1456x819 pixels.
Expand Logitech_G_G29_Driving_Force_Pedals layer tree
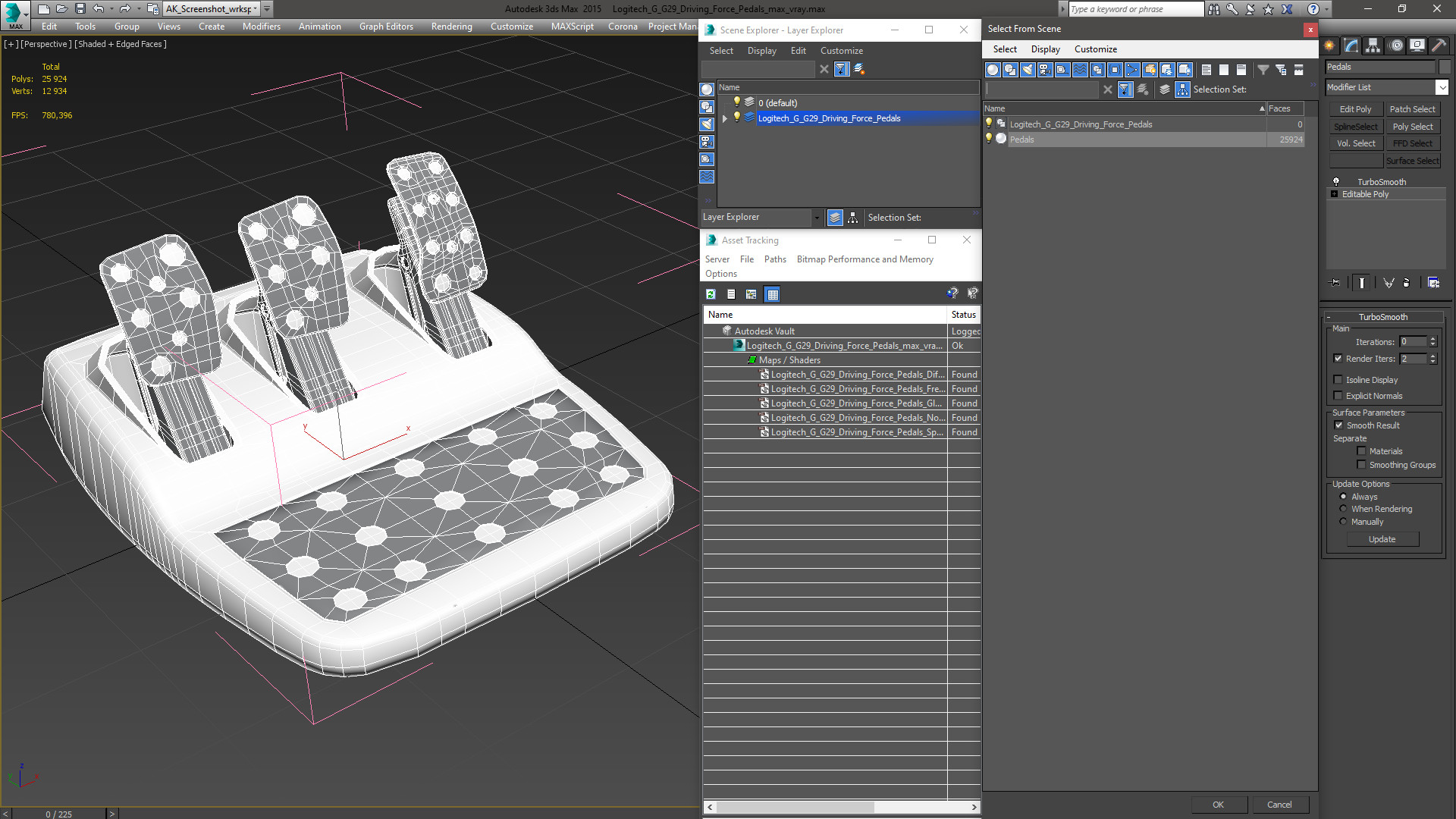tap(725, 118)
